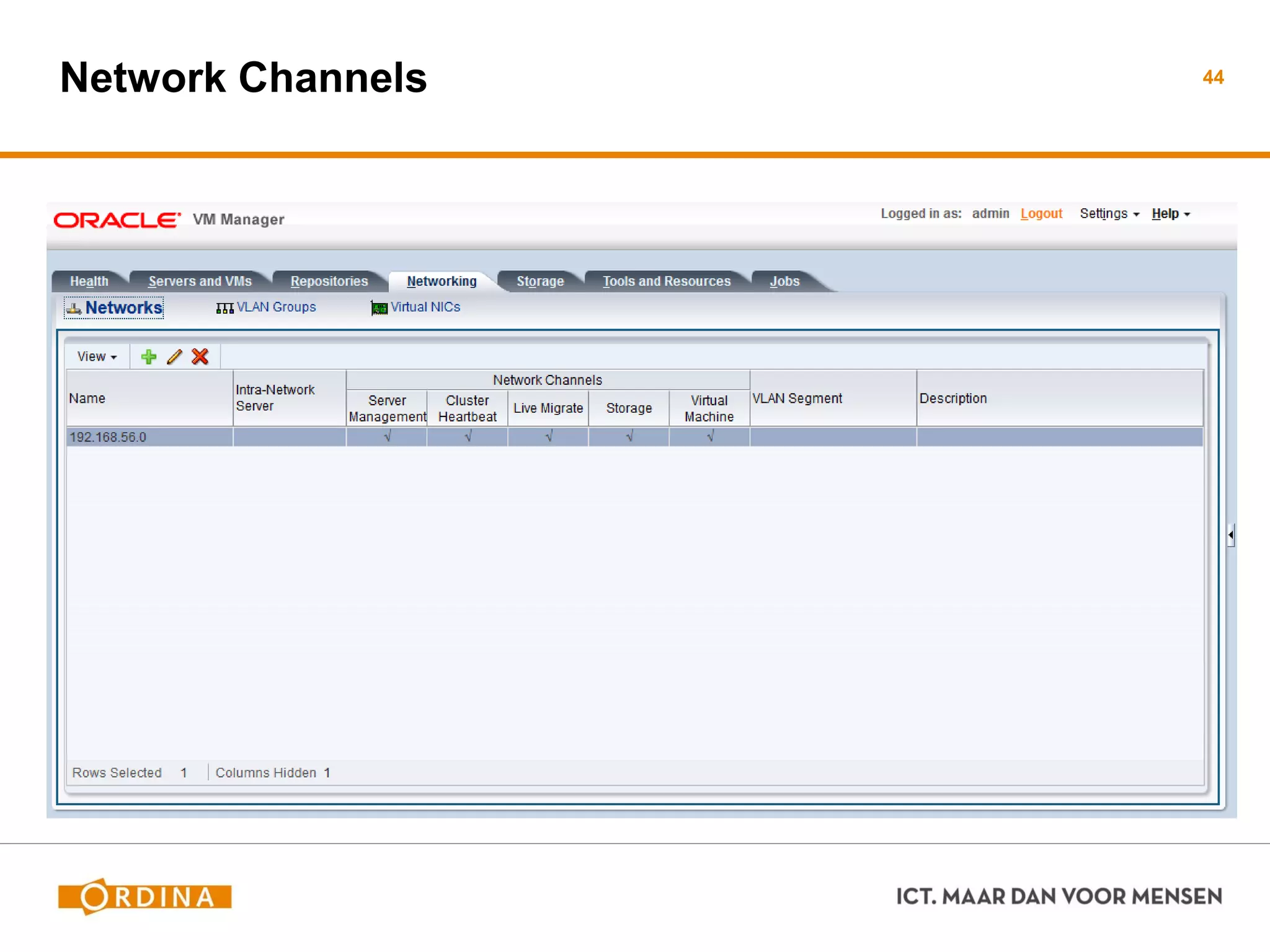The height and width of the screenshot is (952, 1270).
Task: Click the VLAN Segment column header
Action: [833, 399]
